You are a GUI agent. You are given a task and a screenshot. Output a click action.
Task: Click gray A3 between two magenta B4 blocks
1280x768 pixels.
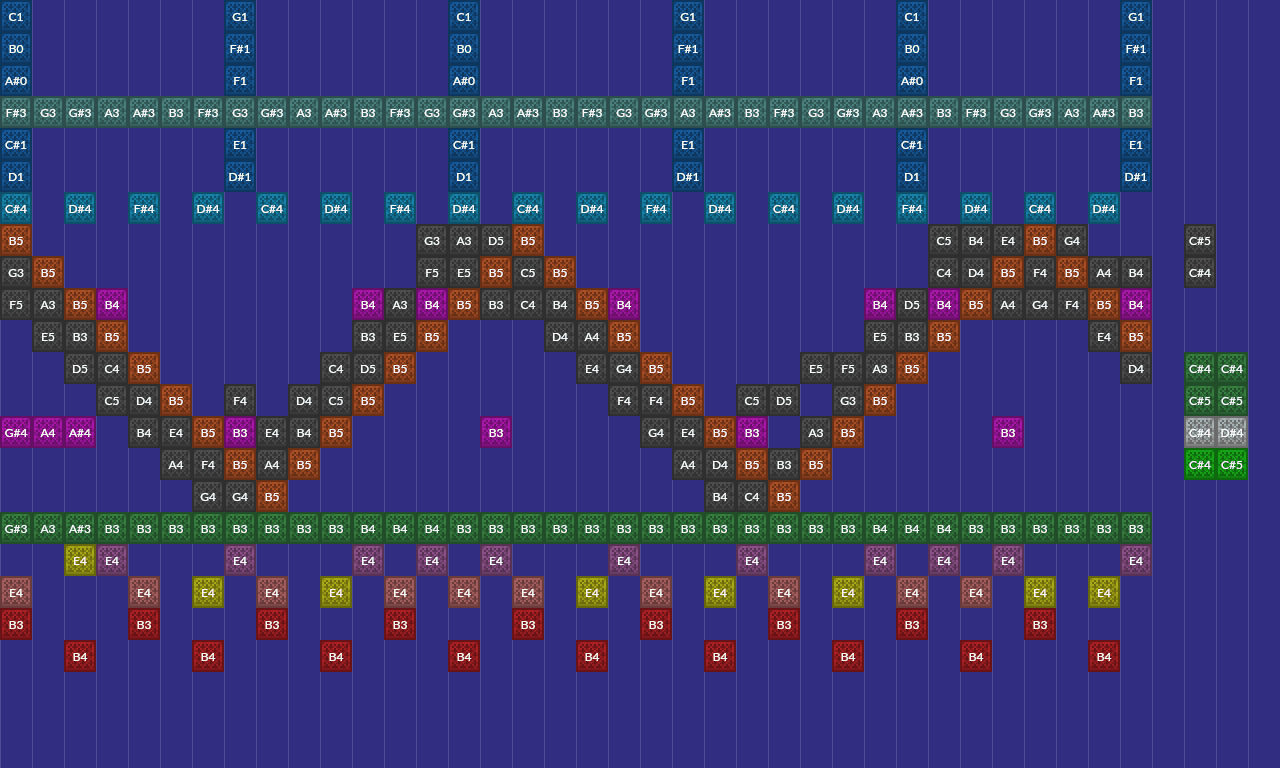coord(400,305)
